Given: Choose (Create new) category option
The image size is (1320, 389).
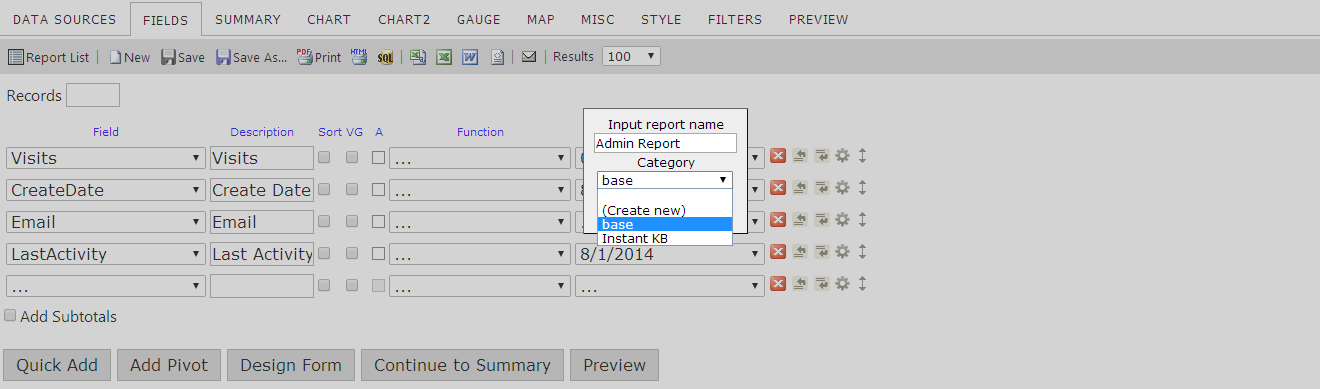Looking at the screenshot, I should [x=665, y=210].
